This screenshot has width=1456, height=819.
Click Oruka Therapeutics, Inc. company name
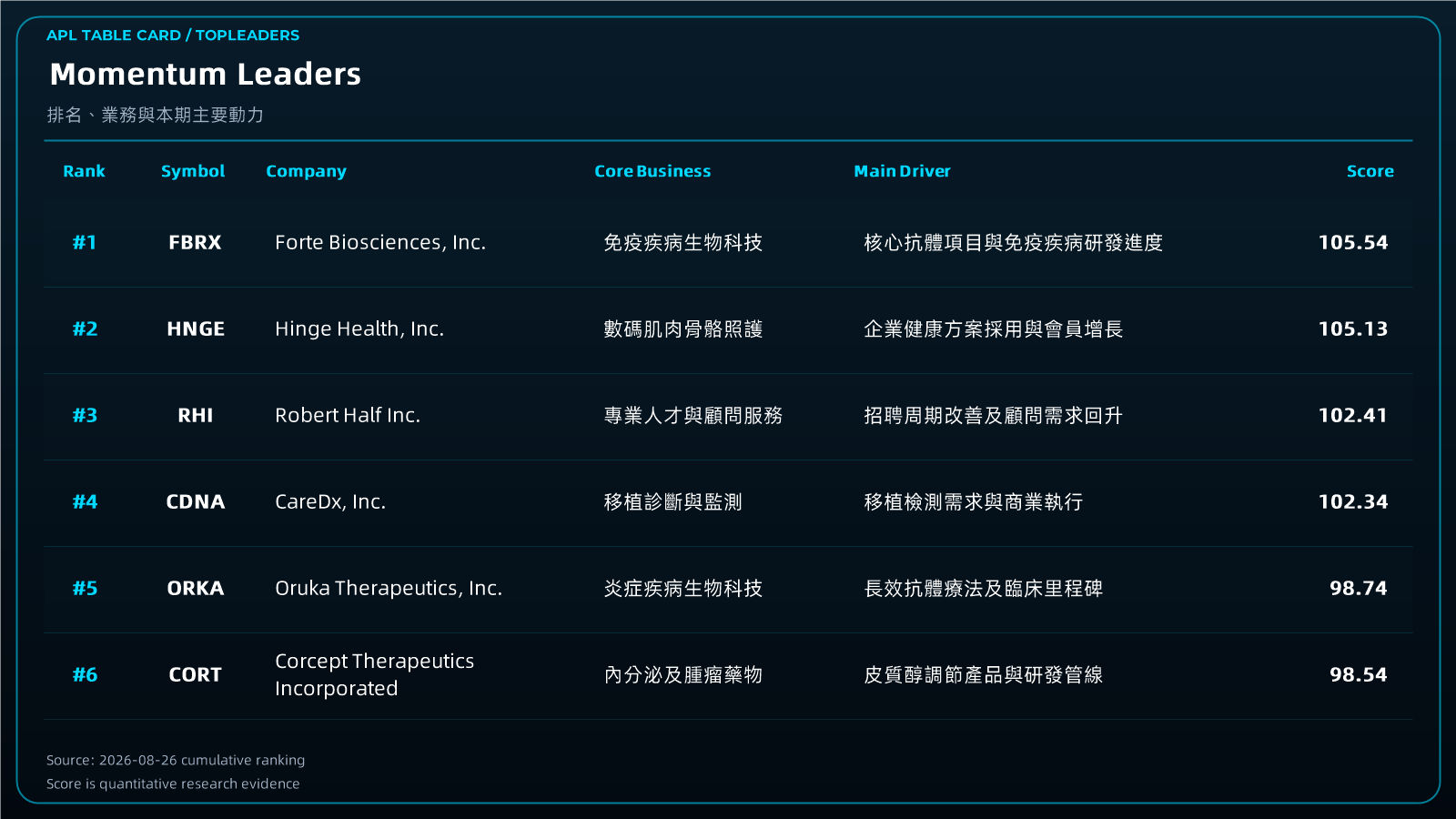click(389, 589)
